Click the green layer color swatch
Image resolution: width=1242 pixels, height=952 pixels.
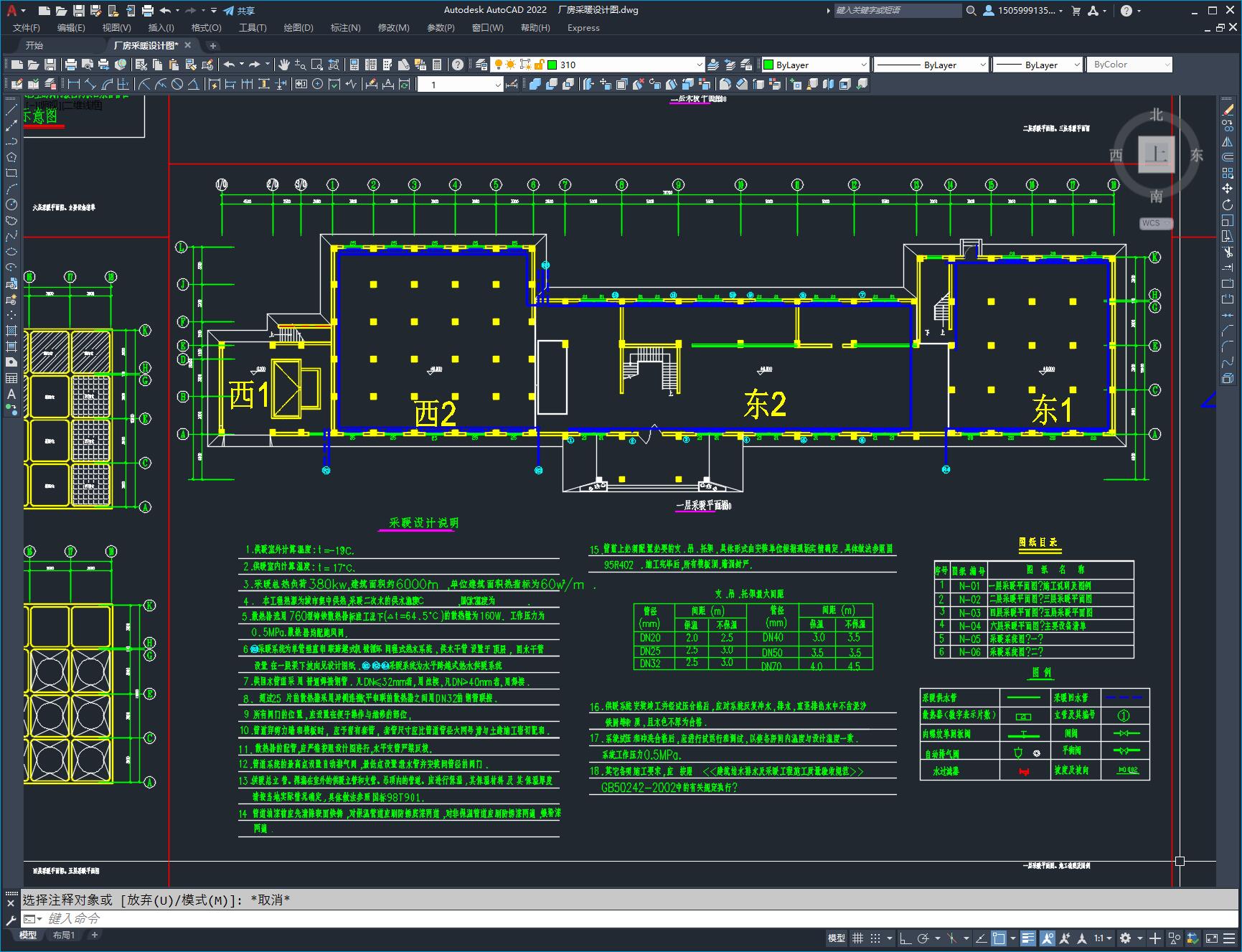tap(552, 65)
